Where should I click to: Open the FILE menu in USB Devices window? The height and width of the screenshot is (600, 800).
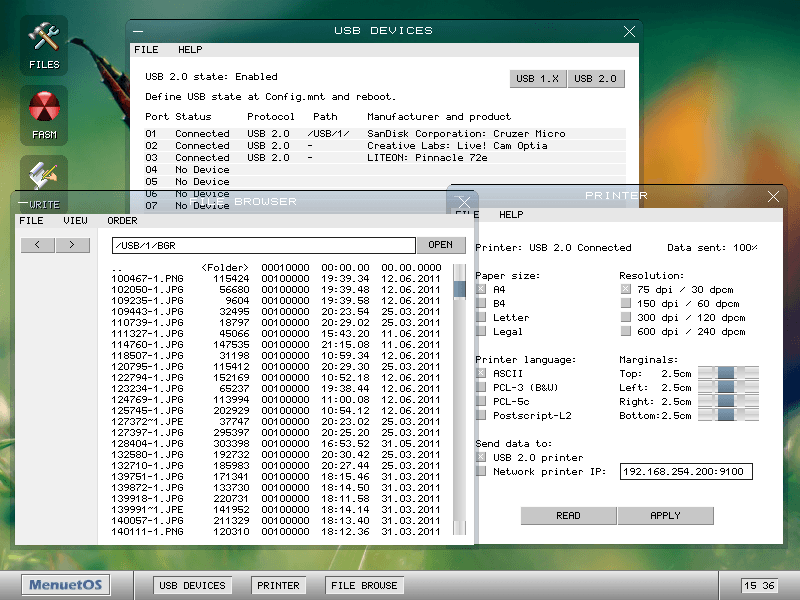click(x=146, y=49)
